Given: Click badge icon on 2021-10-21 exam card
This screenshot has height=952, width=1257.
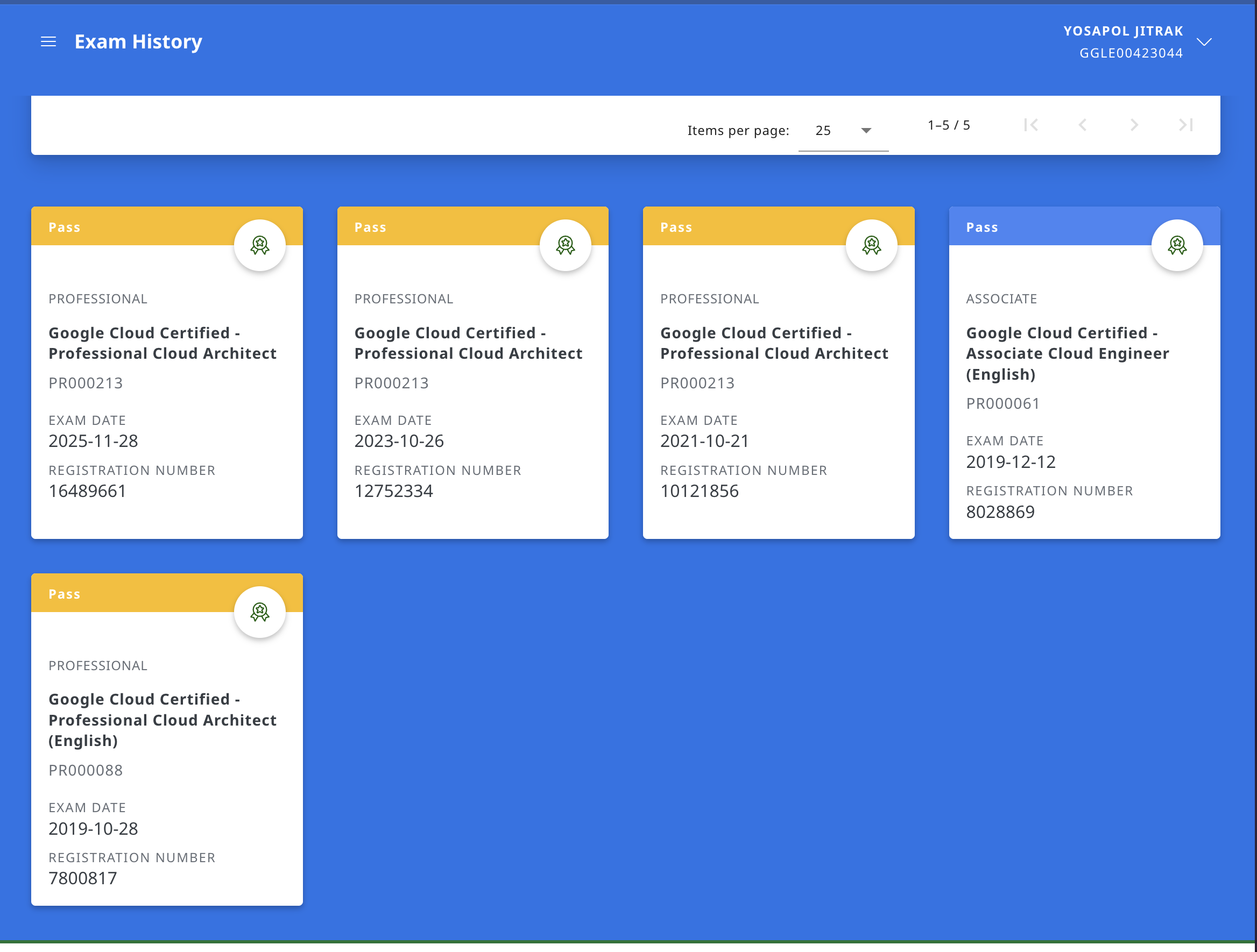Looking at the screenshot, I should [x=871, y=245].
